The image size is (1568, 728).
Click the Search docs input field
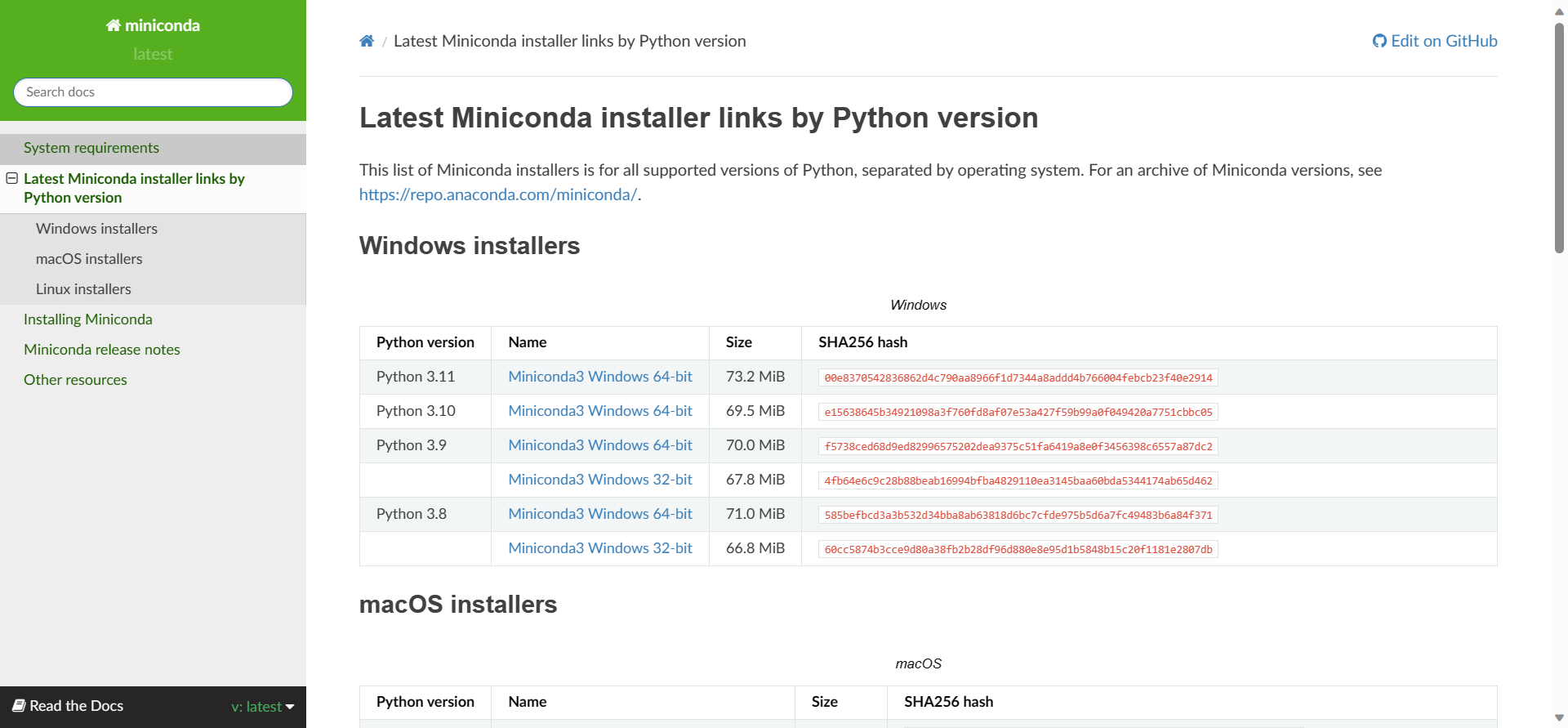pos(154,92)
